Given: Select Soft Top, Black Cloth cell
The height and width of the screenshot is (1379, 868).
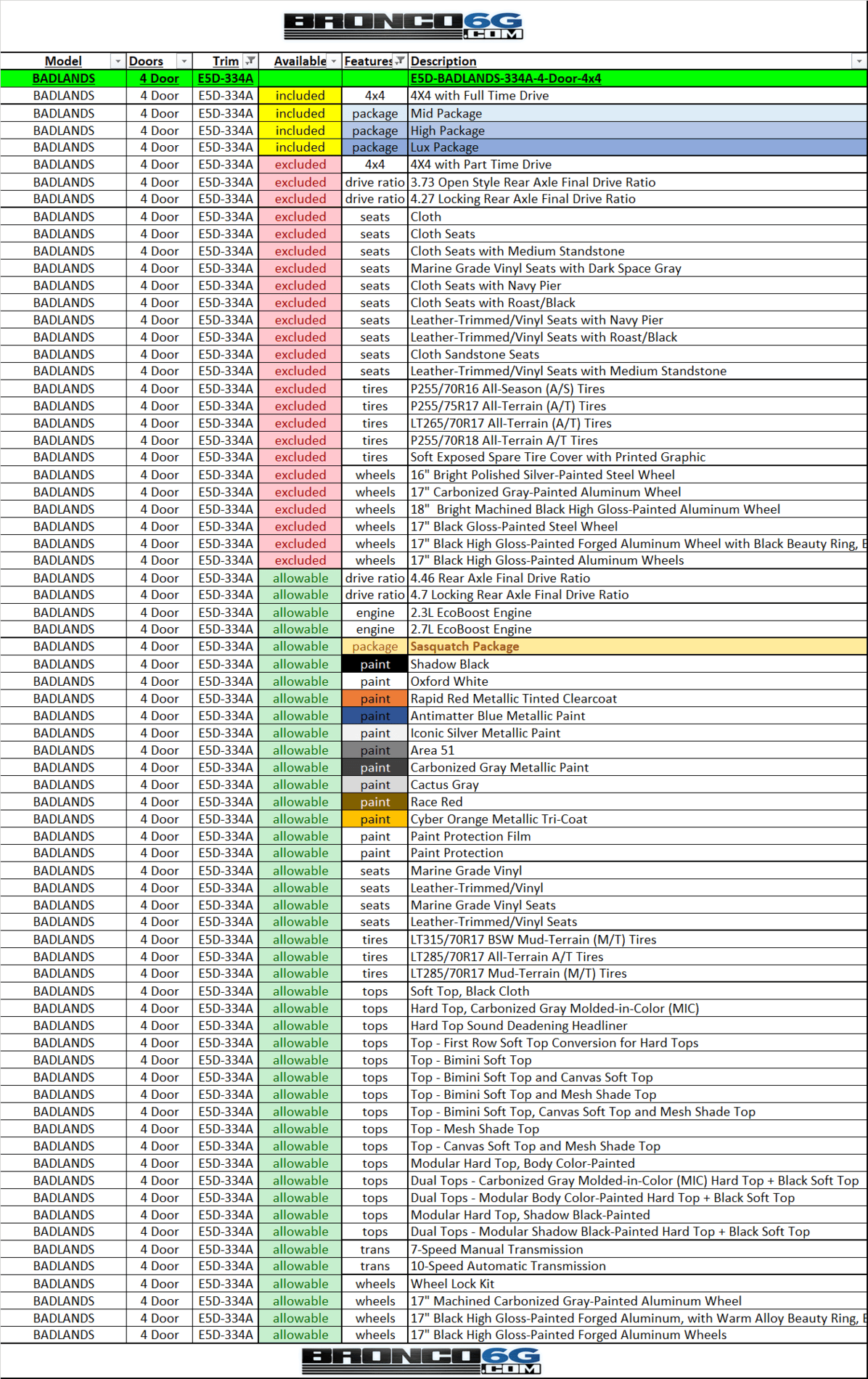Looking at the screenshot, I should point(638,991).
